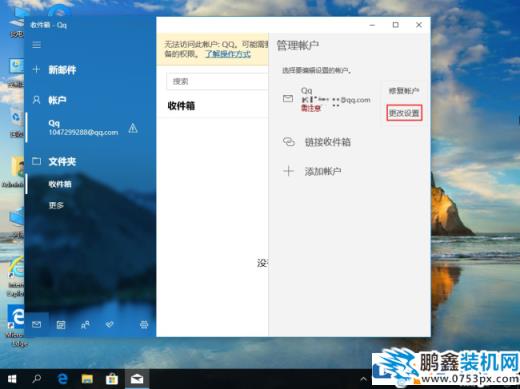Switch to Calendar in bottom bar
Viewport: 520px width, 389px height.
click(x=61, y=325)
